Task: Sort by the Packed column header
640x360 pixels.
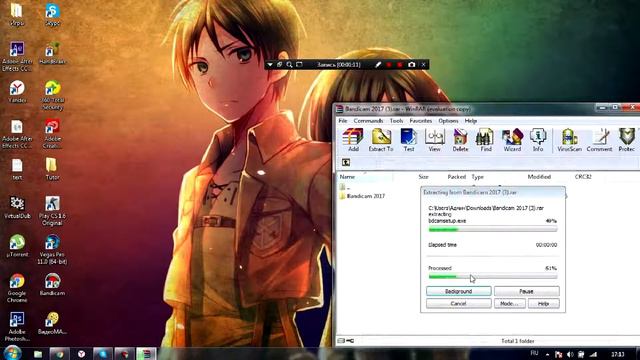Action: tap(456, 177)
